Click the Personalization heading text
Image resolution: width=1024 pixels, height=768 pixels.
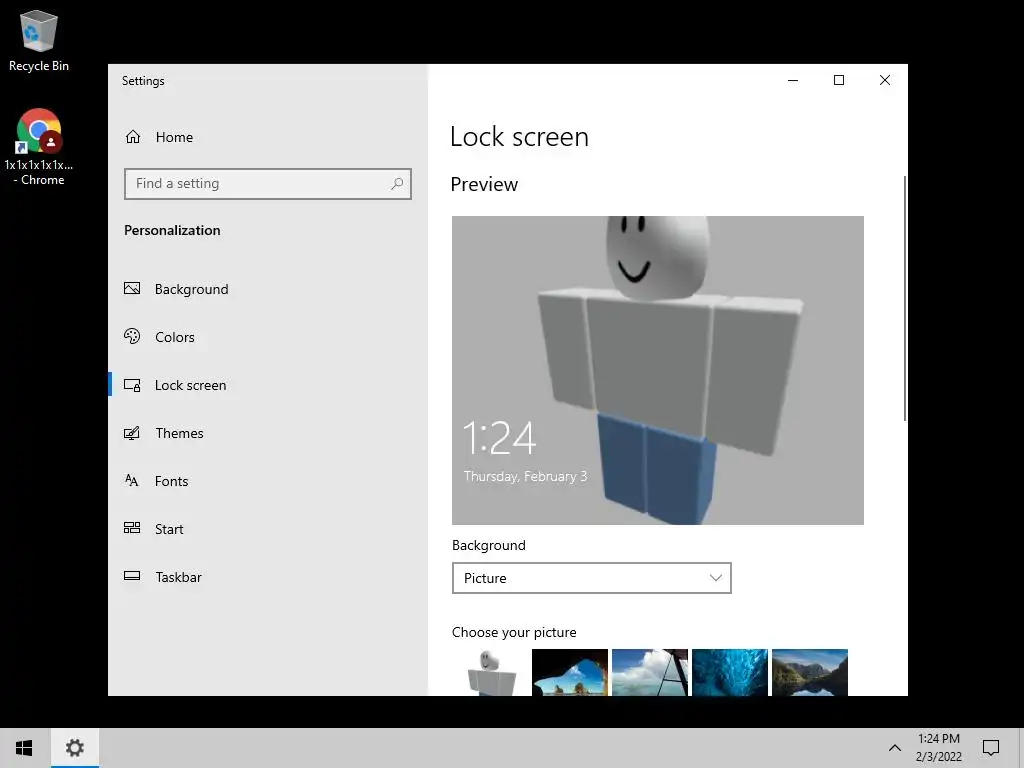click(172, 230)
